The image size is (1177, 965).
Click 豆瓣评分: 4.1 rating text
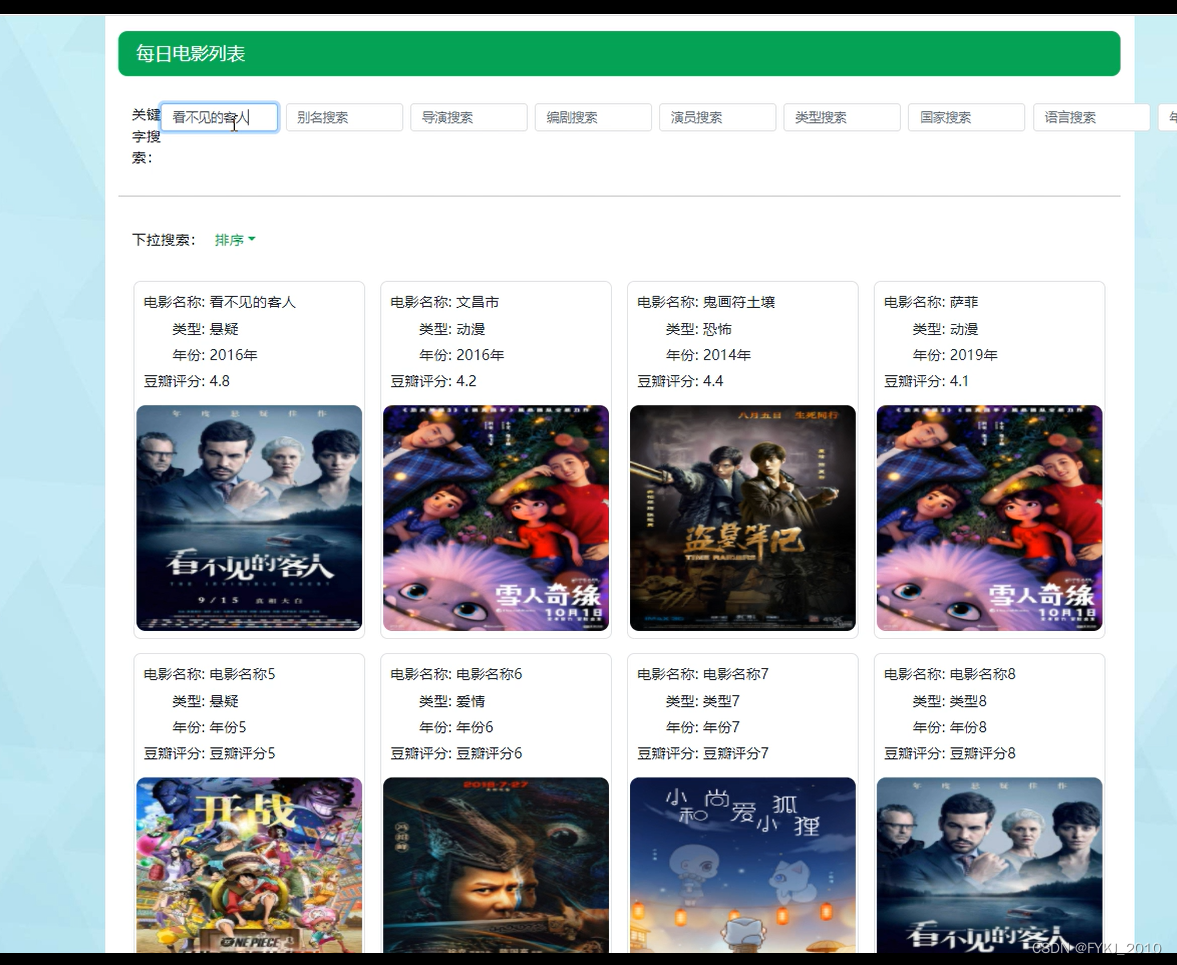coord(927,381)
